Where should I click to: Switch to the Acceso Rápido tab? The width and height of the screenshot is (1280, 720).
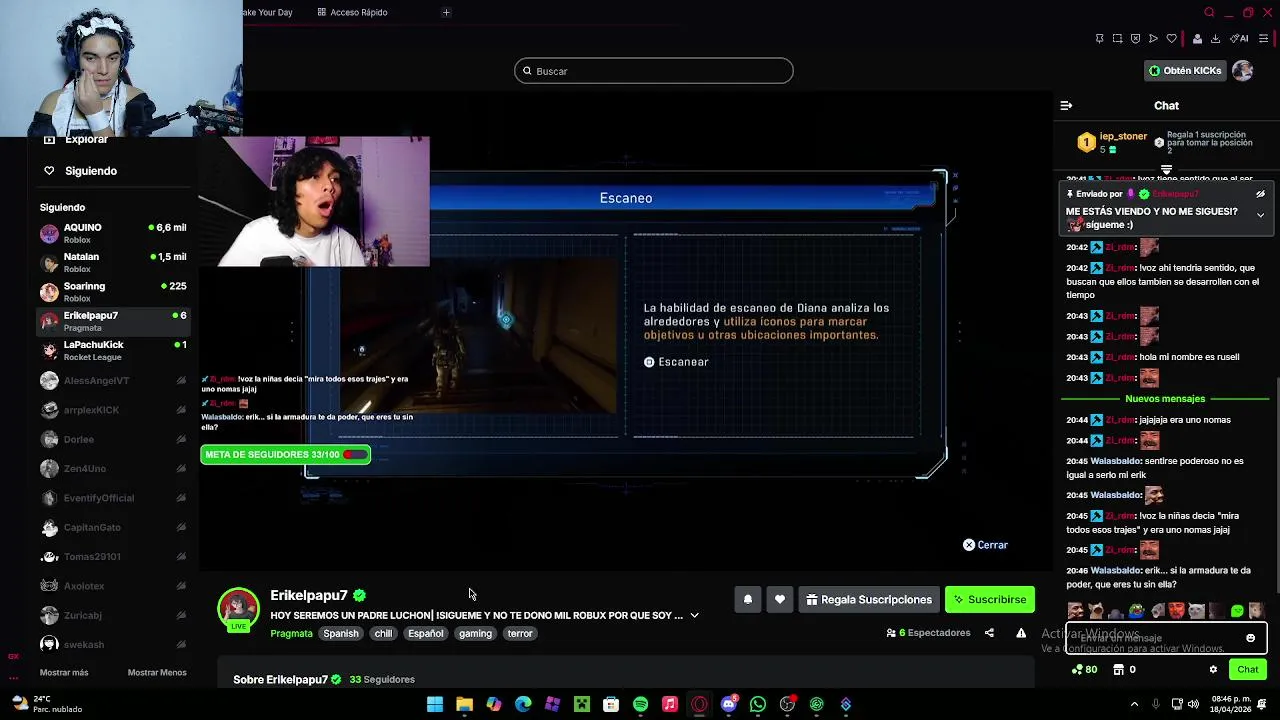[x=352, y=12]
